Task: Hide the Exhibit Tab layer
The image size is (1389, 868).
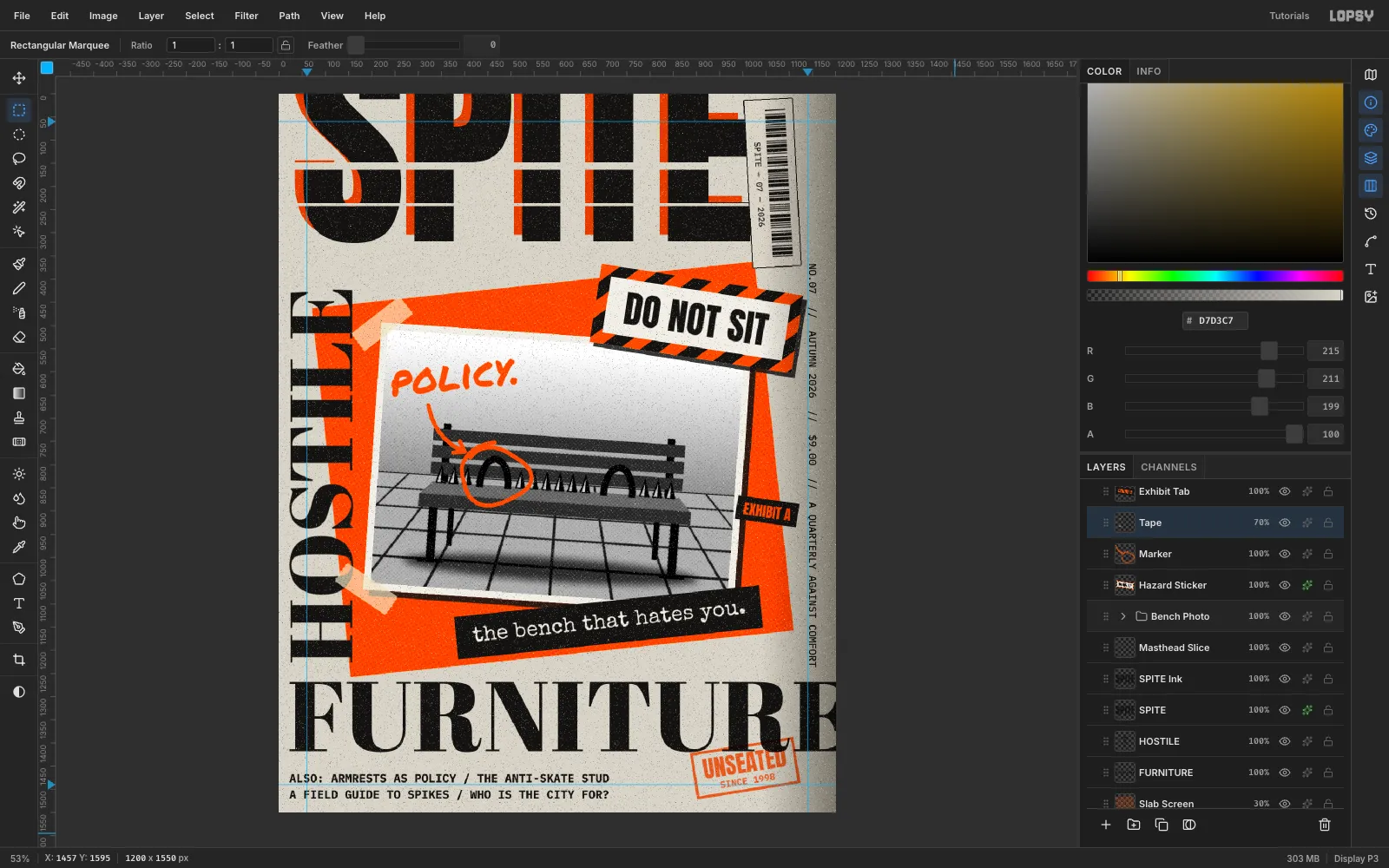Action: [x=1285, y=491]
